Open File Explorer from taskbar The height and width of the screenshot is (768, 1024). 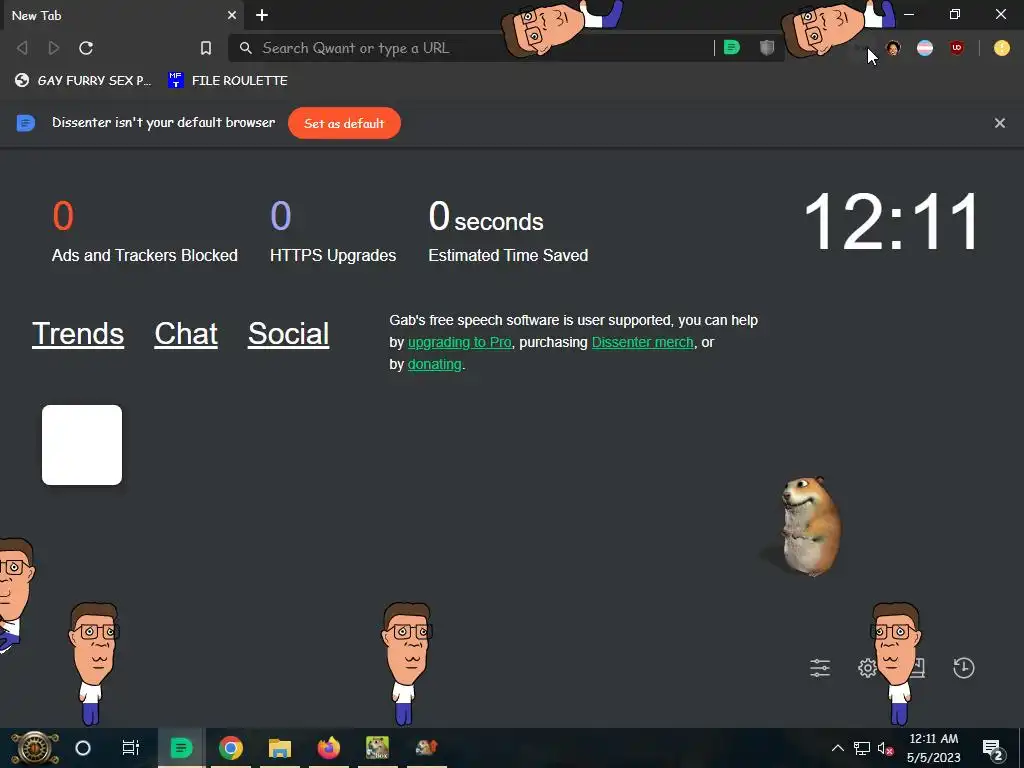pyautogui.click(x=280, y=748)
